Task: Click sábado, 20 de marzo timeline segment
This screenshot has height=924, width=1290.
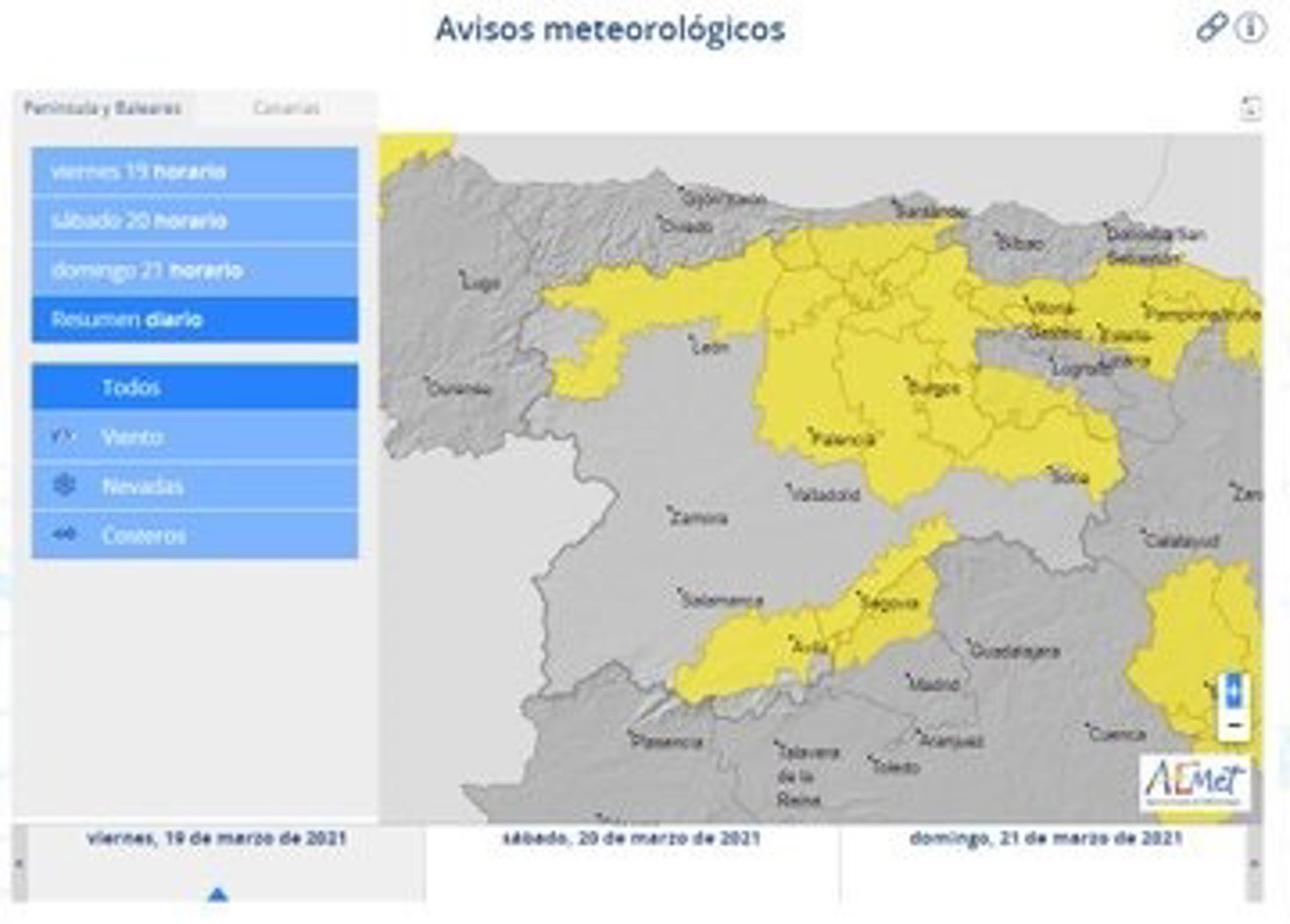Action: click(x=632, y=863)
